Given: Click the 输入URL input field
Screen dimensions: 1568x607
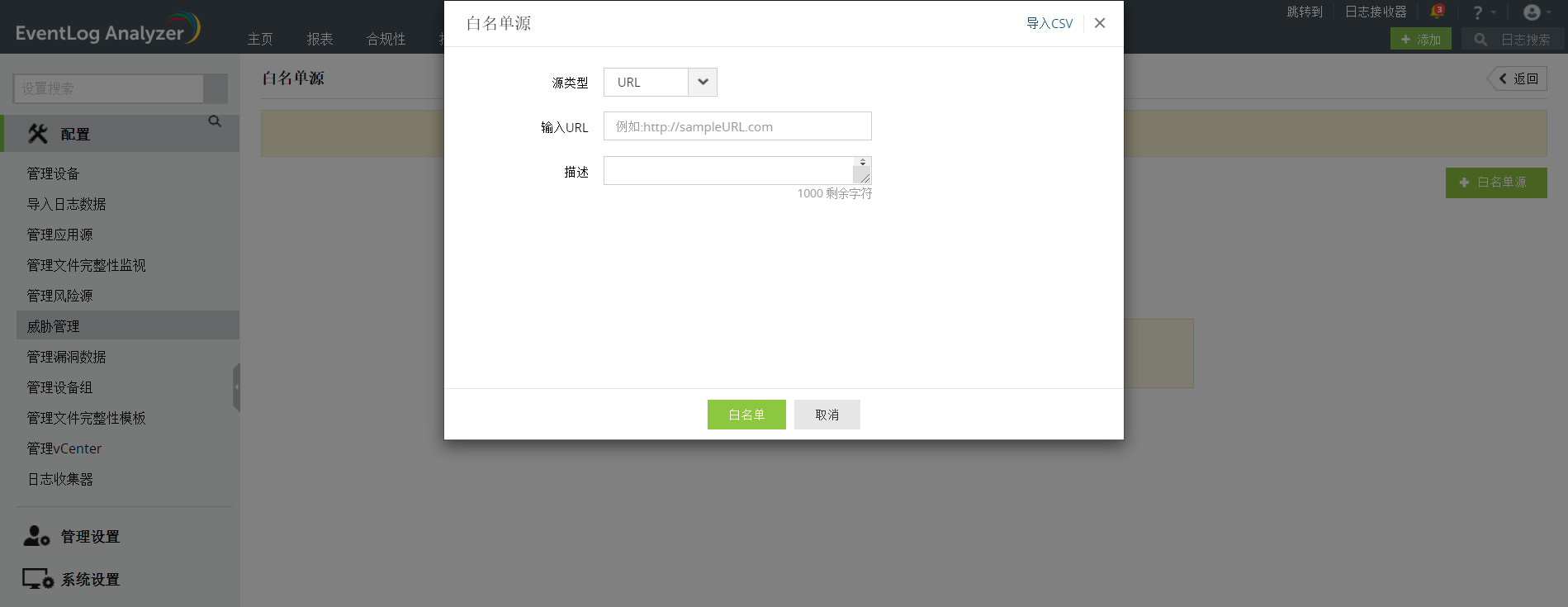Looking at the screenshot, I should click(737, 126).
